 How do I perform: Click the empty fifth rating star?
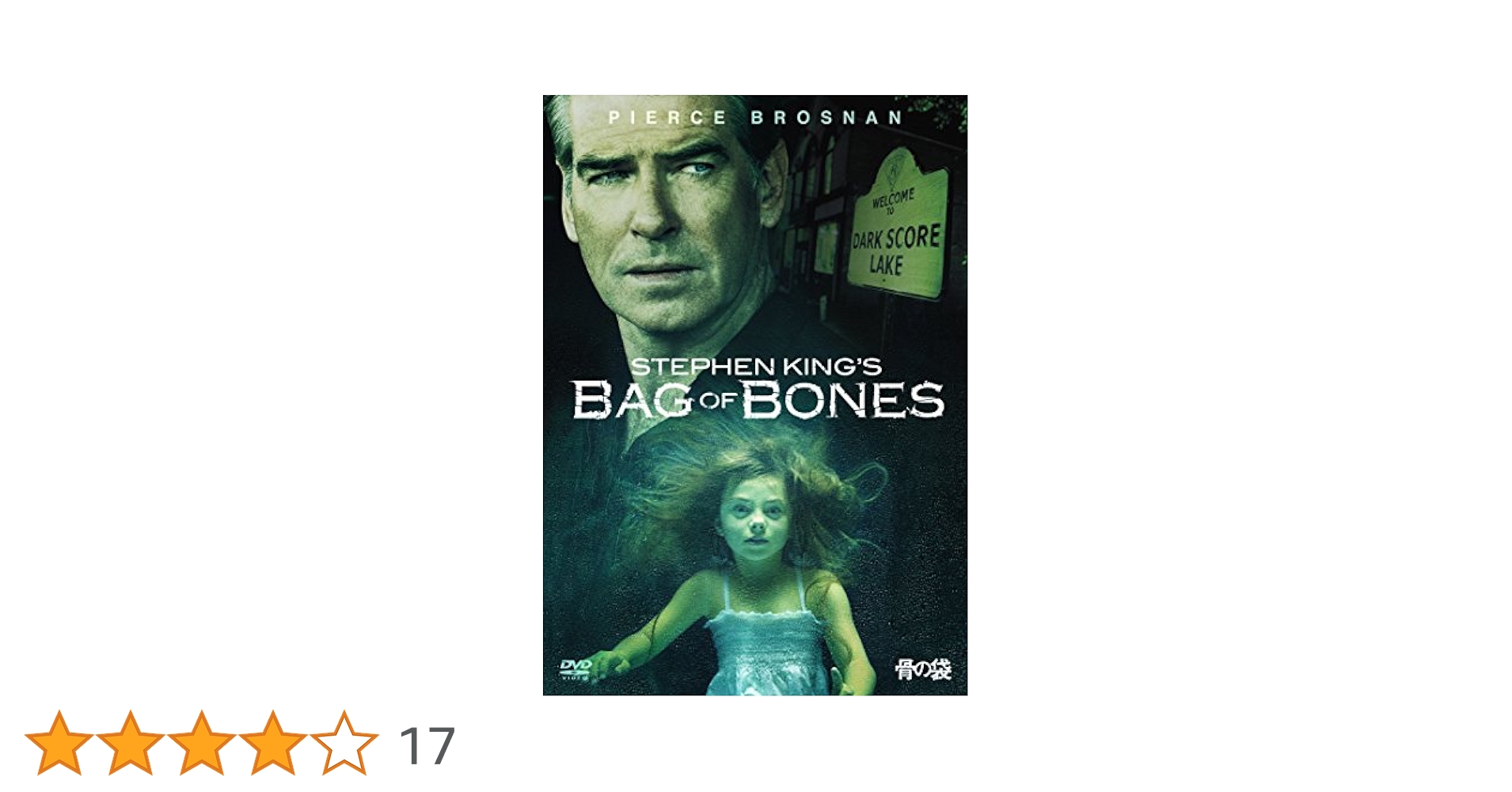pos(344,743)
